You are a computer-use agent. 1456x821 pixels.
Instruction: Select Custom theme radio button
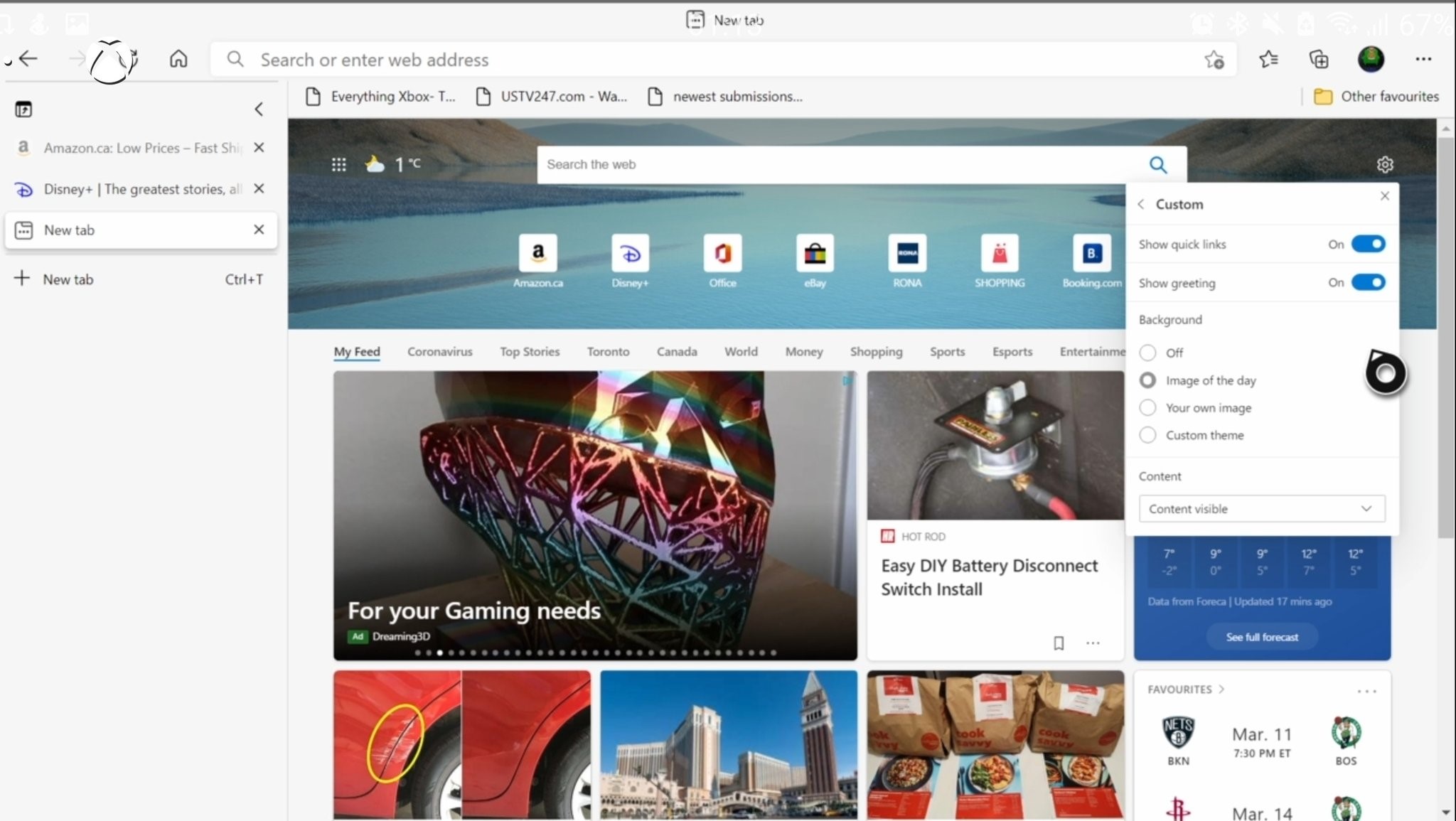point(1147,434)
